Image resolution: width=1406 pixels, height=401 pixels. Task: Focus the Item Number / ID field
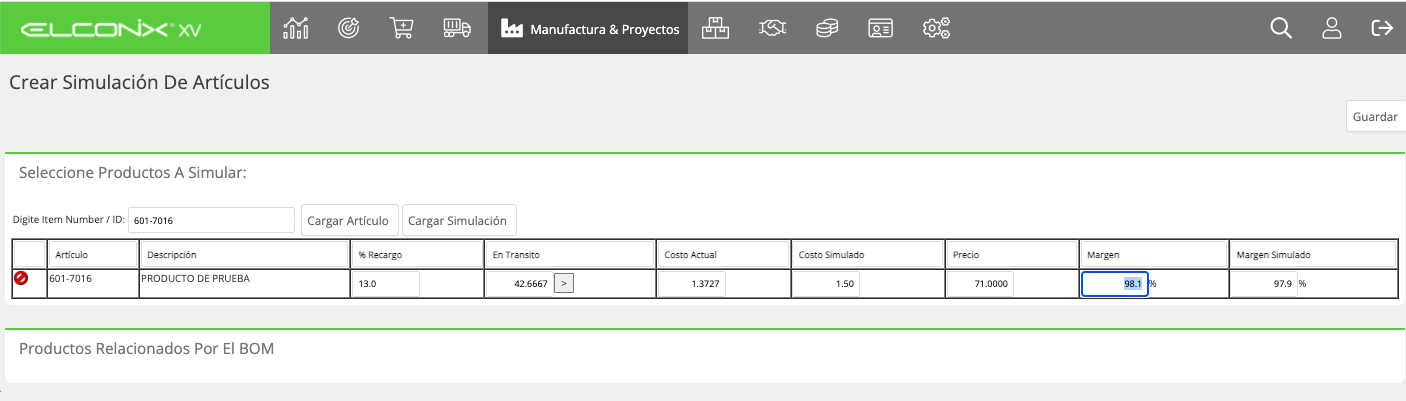click(x=211, y=220)
